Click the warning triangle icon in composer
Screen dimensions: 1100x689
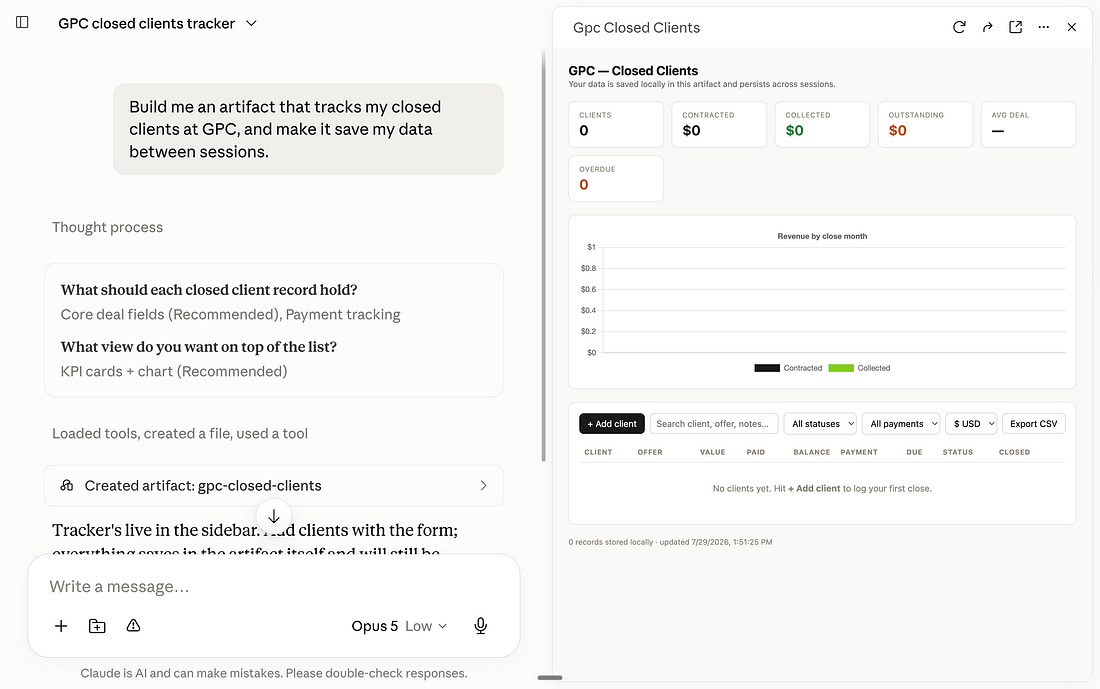[x=133, y=626]
